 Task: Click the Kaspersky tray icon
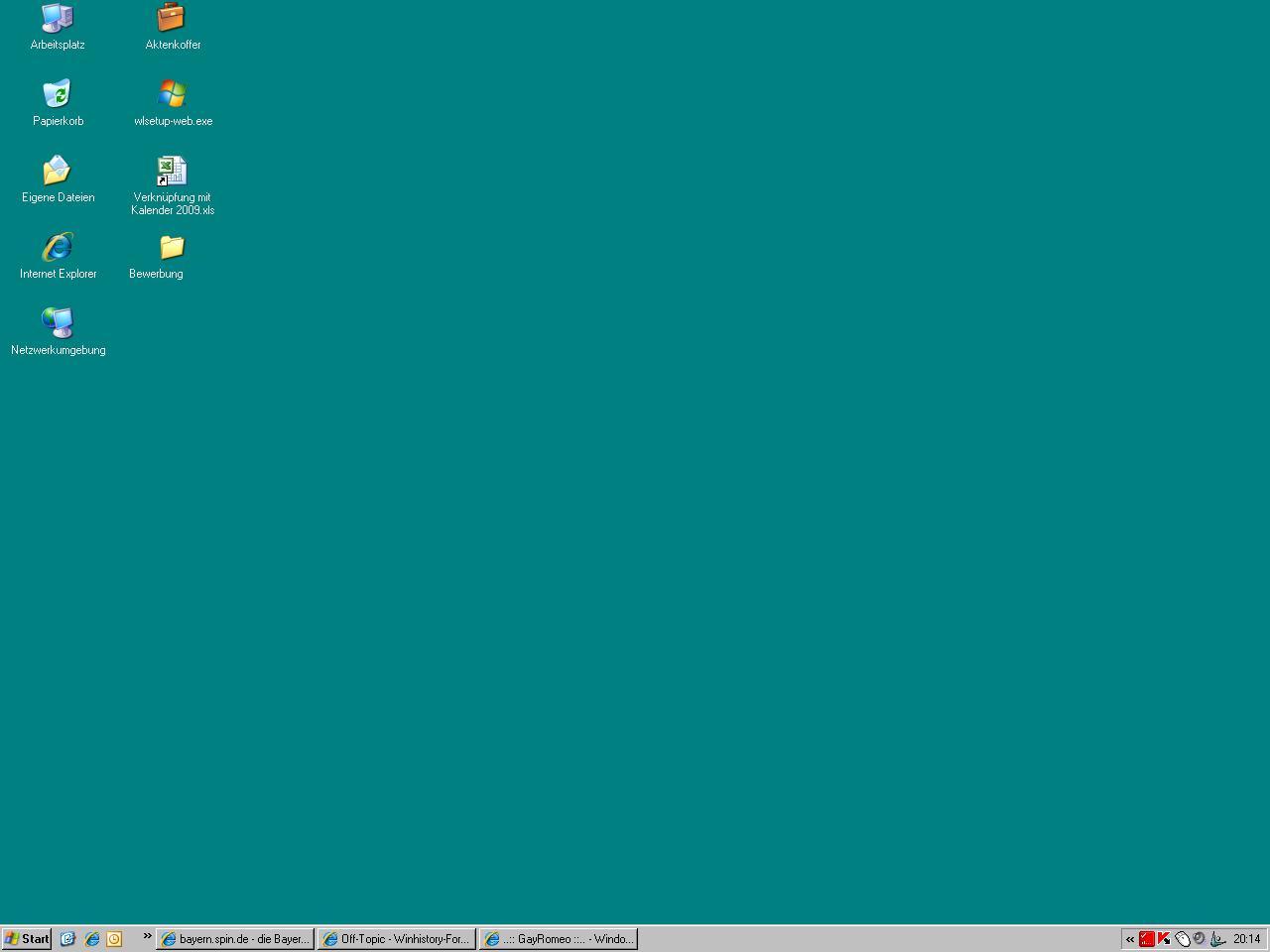[x=1164, y=939]
